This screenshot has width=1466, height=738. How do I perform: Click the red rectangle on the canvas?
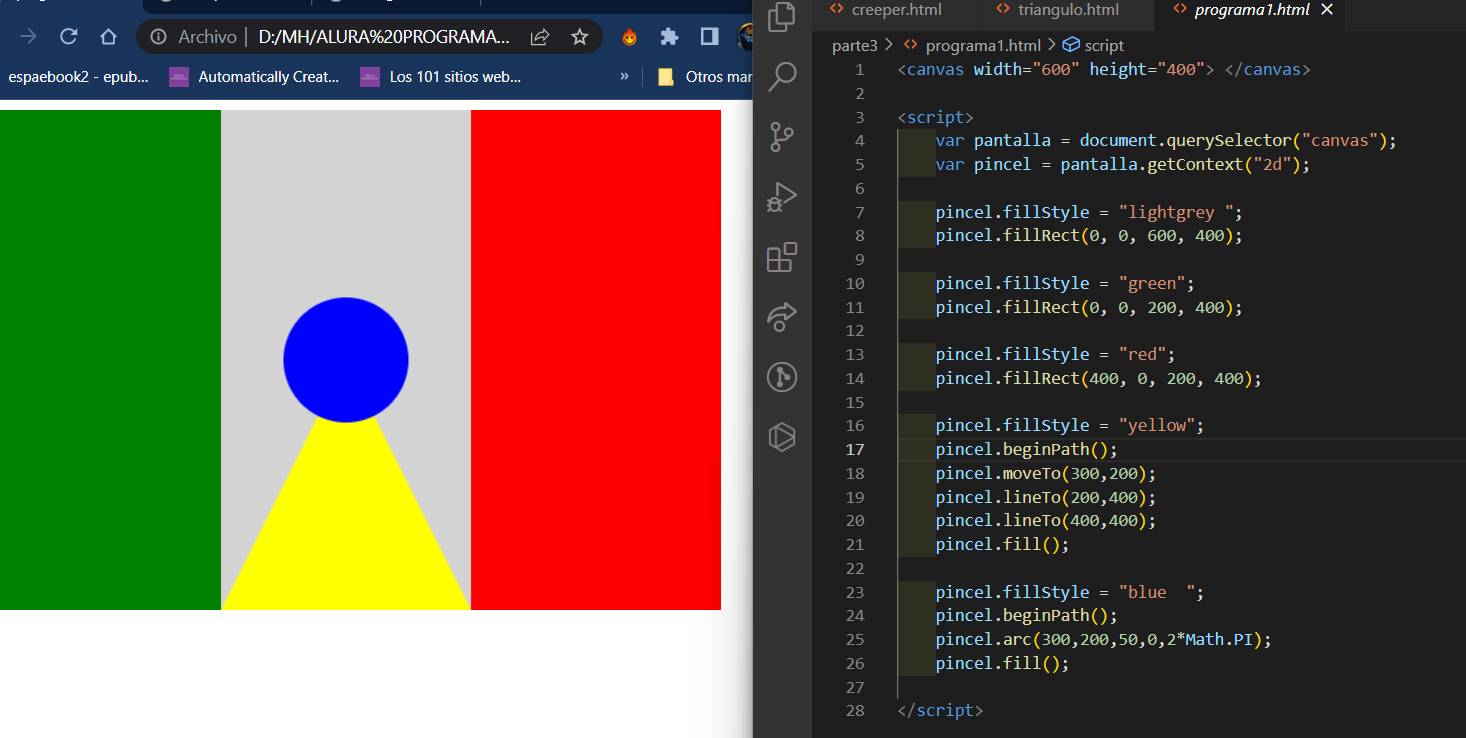(596, 360)
